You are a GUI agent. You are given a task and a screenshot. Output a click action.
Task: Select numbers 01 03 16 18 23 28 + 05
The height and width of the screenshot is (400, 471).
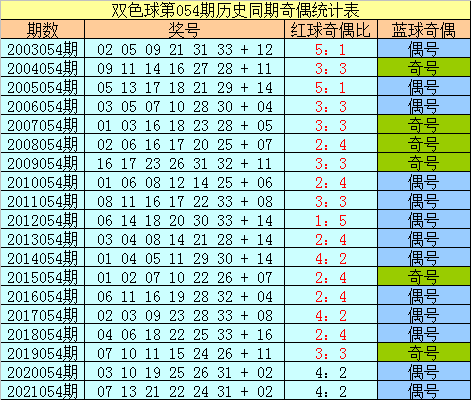185,125
